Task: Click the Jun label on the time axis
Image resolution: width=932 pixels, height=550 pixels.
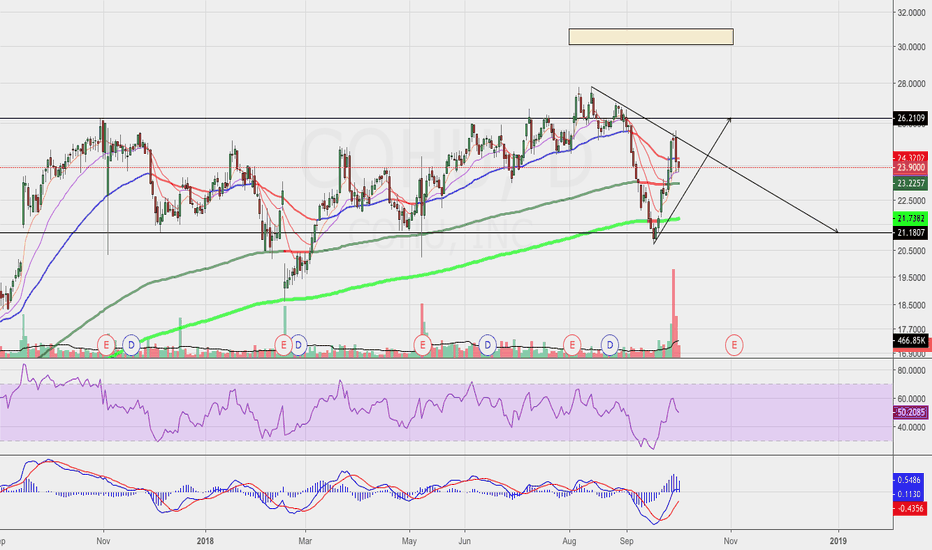Action: 464,541
